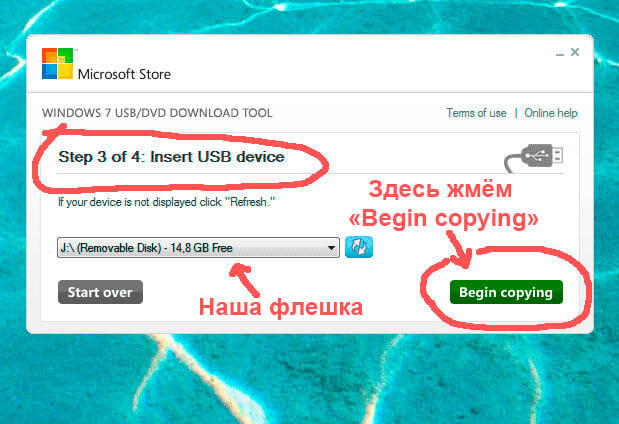Click the Step 3 of 4 heading
Viewport: 619px width, 424px height.
pos(171,157)
